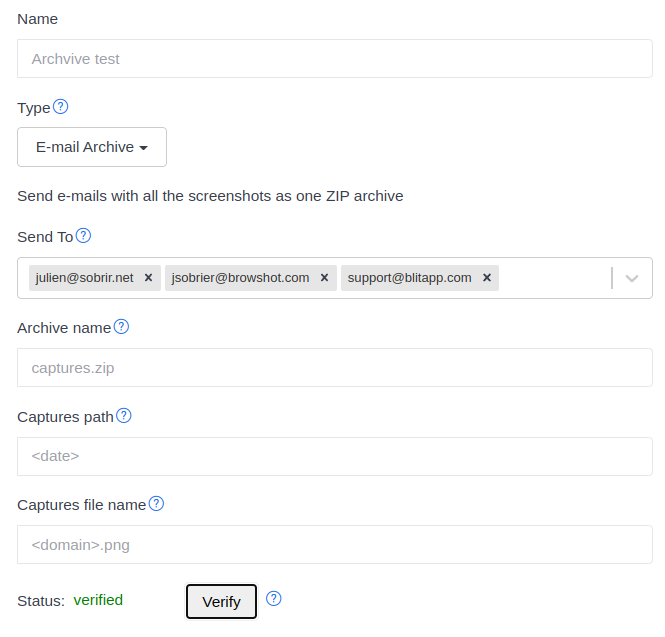665x637 pixels.
Task: Click the Verify button
Action: [221, 601]
